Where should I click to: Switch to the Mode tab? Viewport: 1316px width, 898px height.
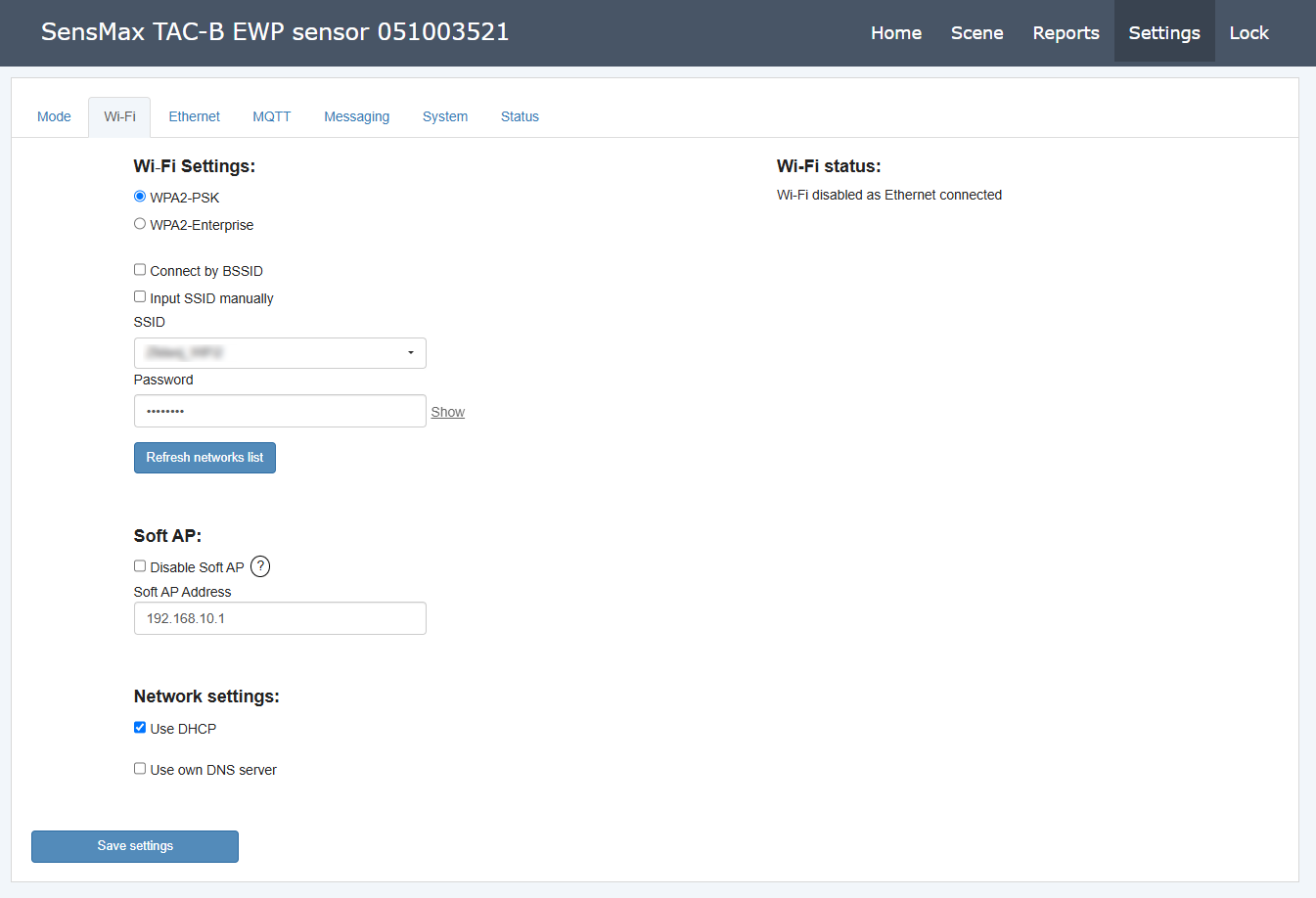tap(54, 116)
